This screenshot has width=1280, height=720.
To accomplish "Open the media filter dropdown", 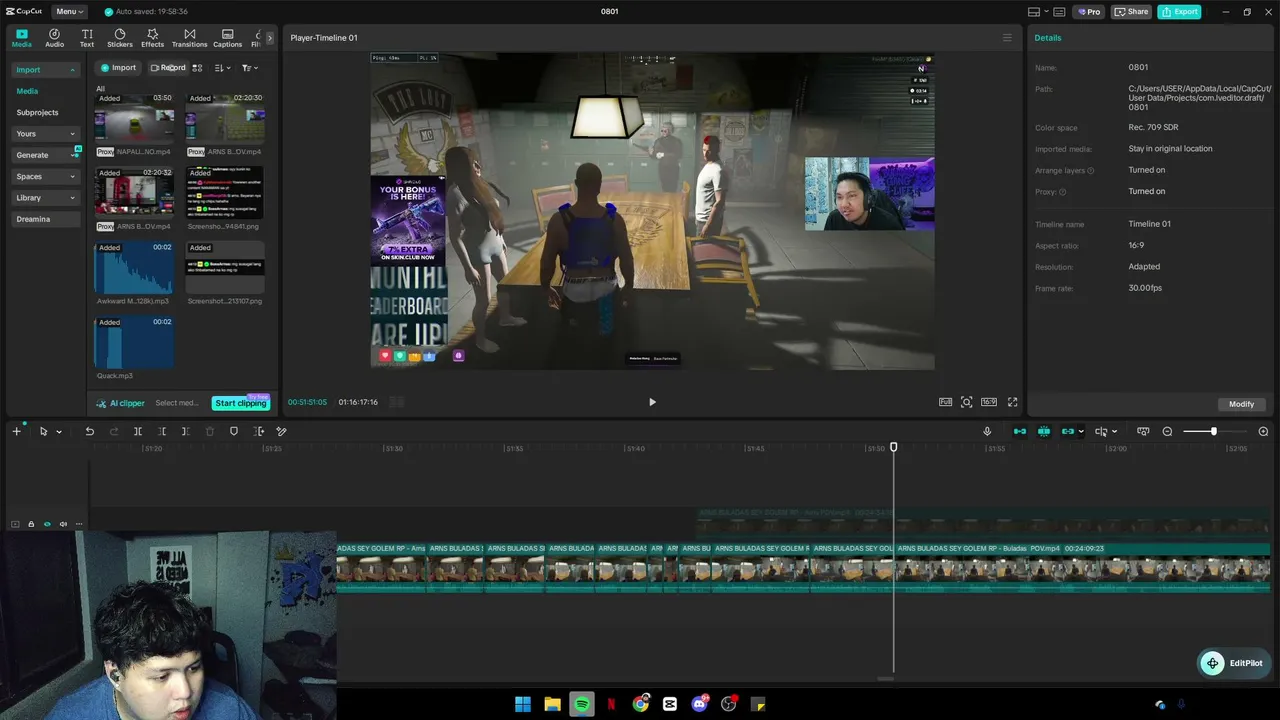I will click(x=250, y=68).
